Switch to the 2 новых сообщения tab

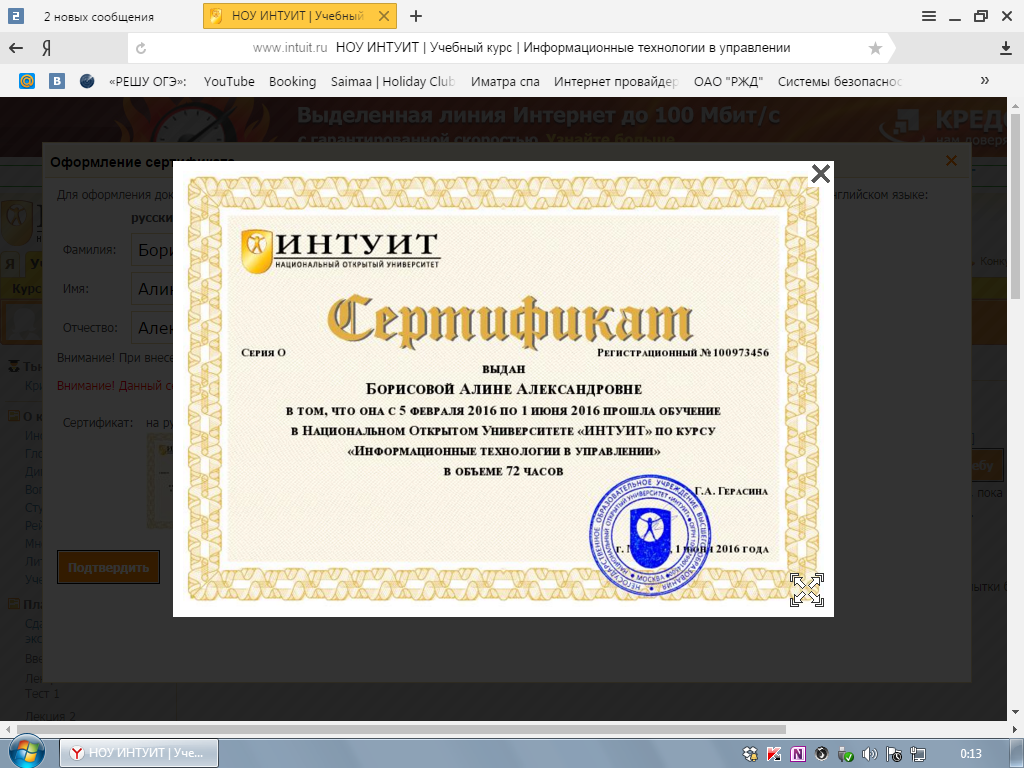coord(99,17)
